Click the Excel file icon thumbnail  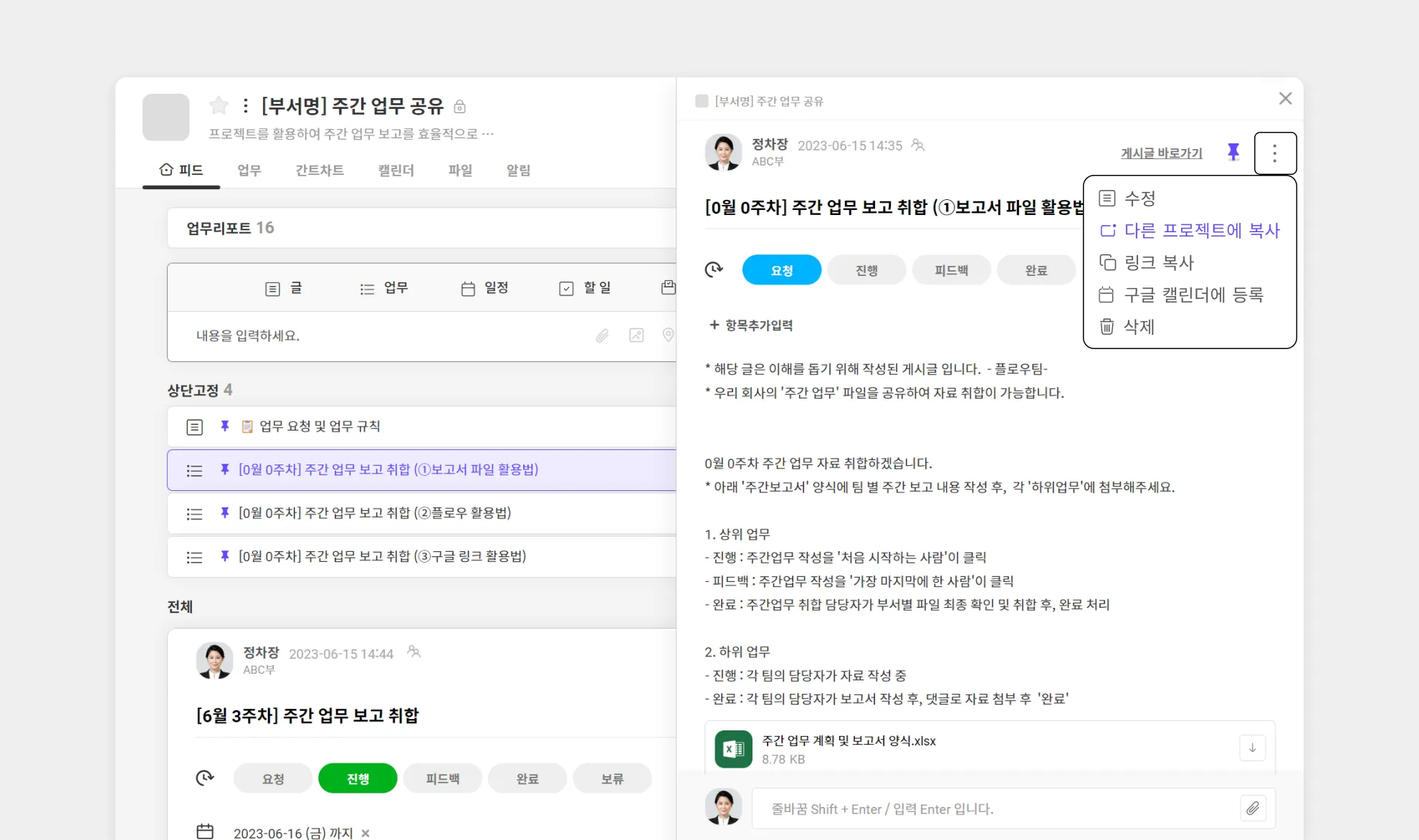click(x=733, y=749)
